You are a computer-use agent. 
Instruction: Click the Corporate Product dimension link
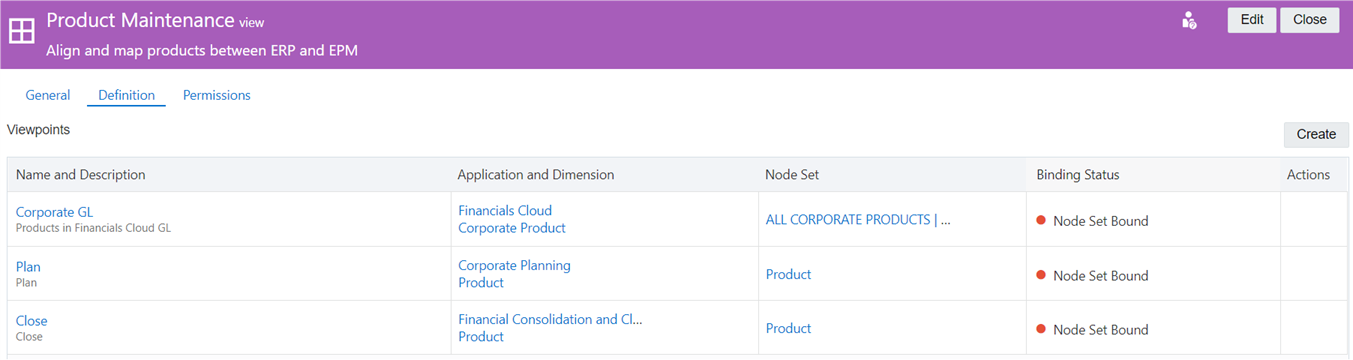[x=512, y=228]
